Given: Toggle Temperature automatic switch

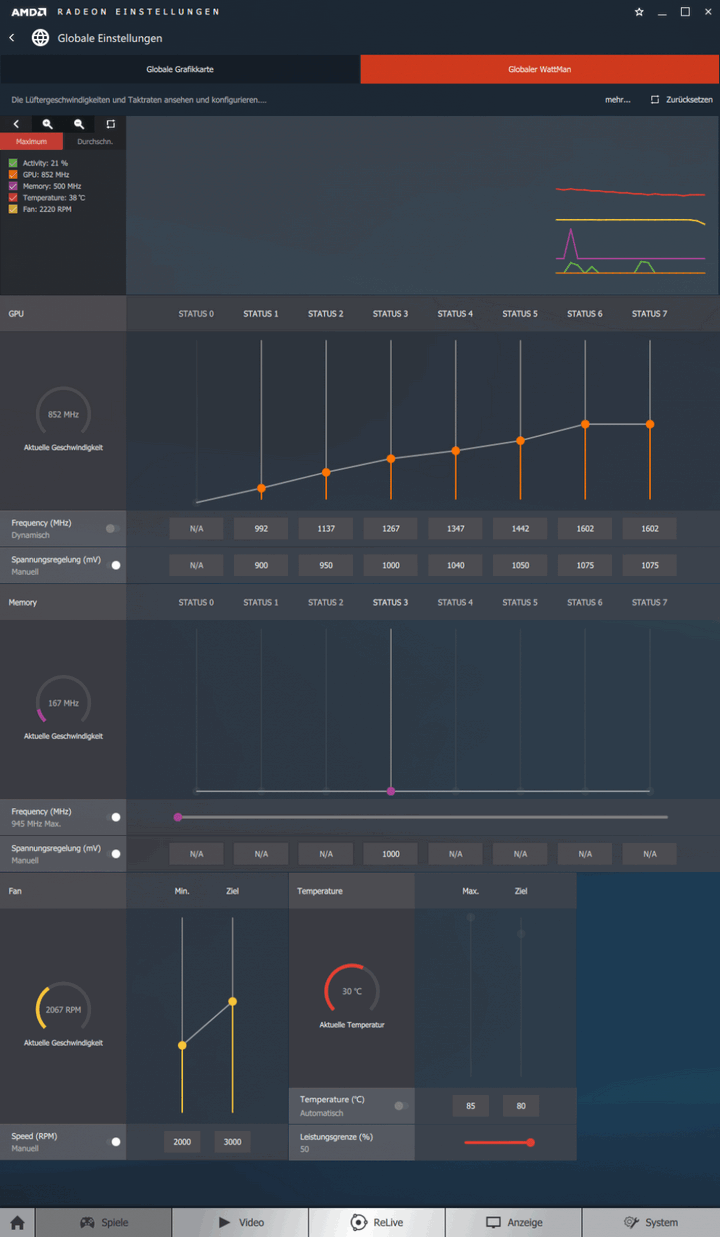Looking at the screenshot, I should click(x=401, y=1106).
